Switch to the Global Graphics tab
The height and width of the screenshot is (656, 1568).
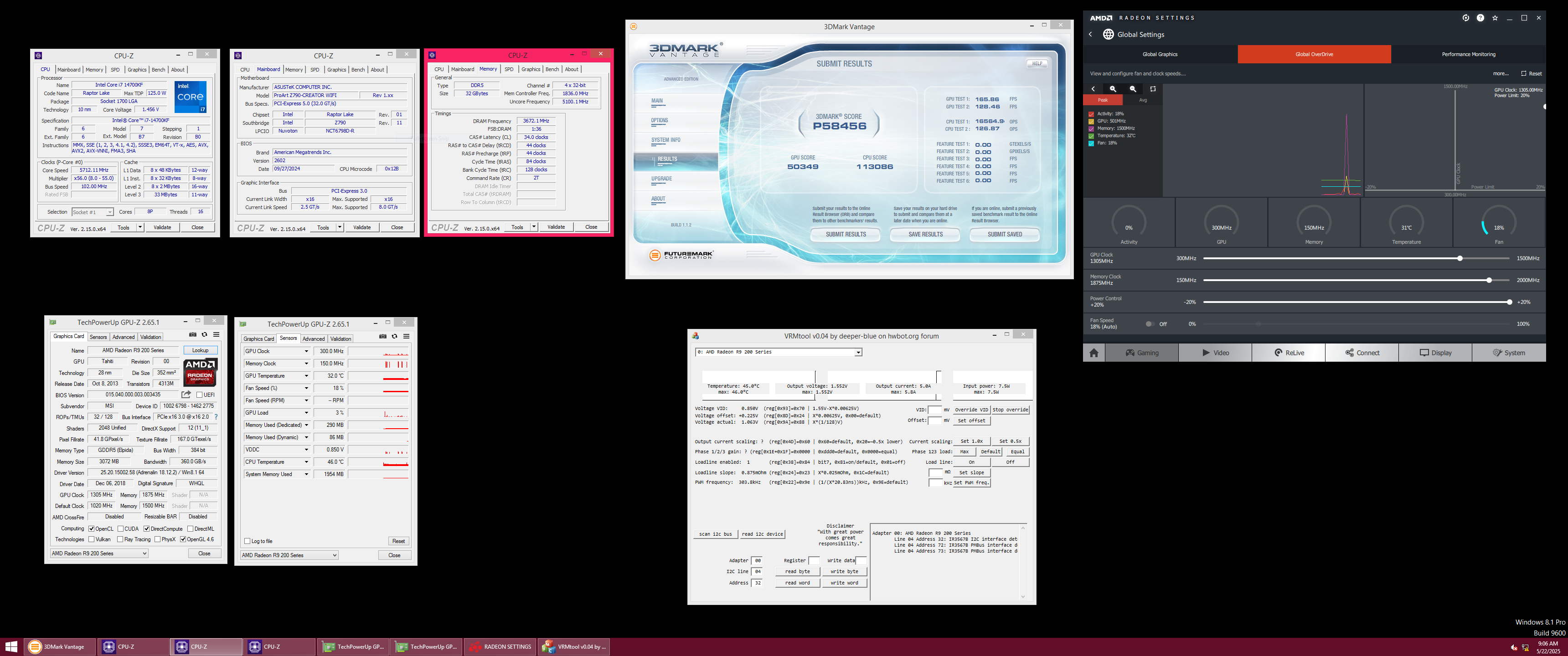point(1160,54)
